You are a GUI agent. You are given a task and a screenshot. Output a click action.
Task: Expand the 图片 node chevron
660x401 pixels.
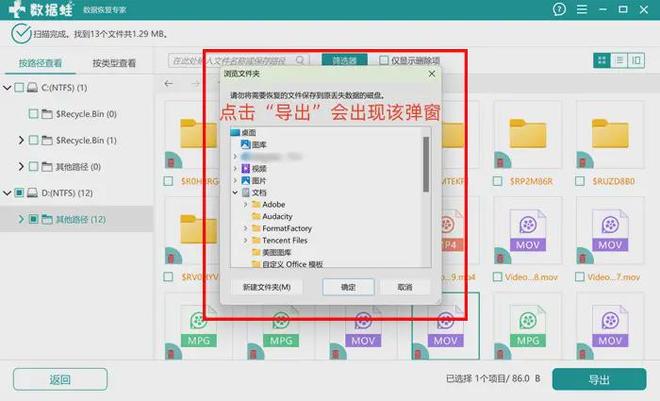point(235,181)
